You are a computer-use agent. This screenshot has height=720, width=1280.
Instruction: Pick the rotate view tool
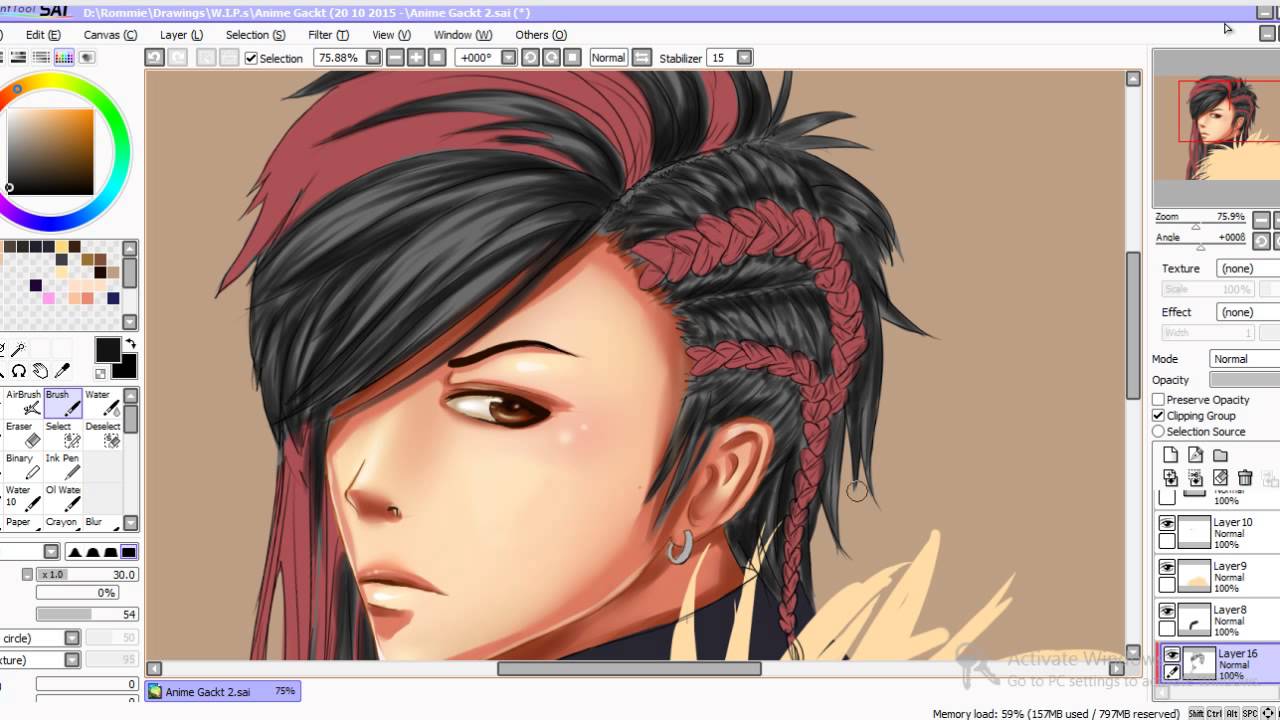pos(19,371)
